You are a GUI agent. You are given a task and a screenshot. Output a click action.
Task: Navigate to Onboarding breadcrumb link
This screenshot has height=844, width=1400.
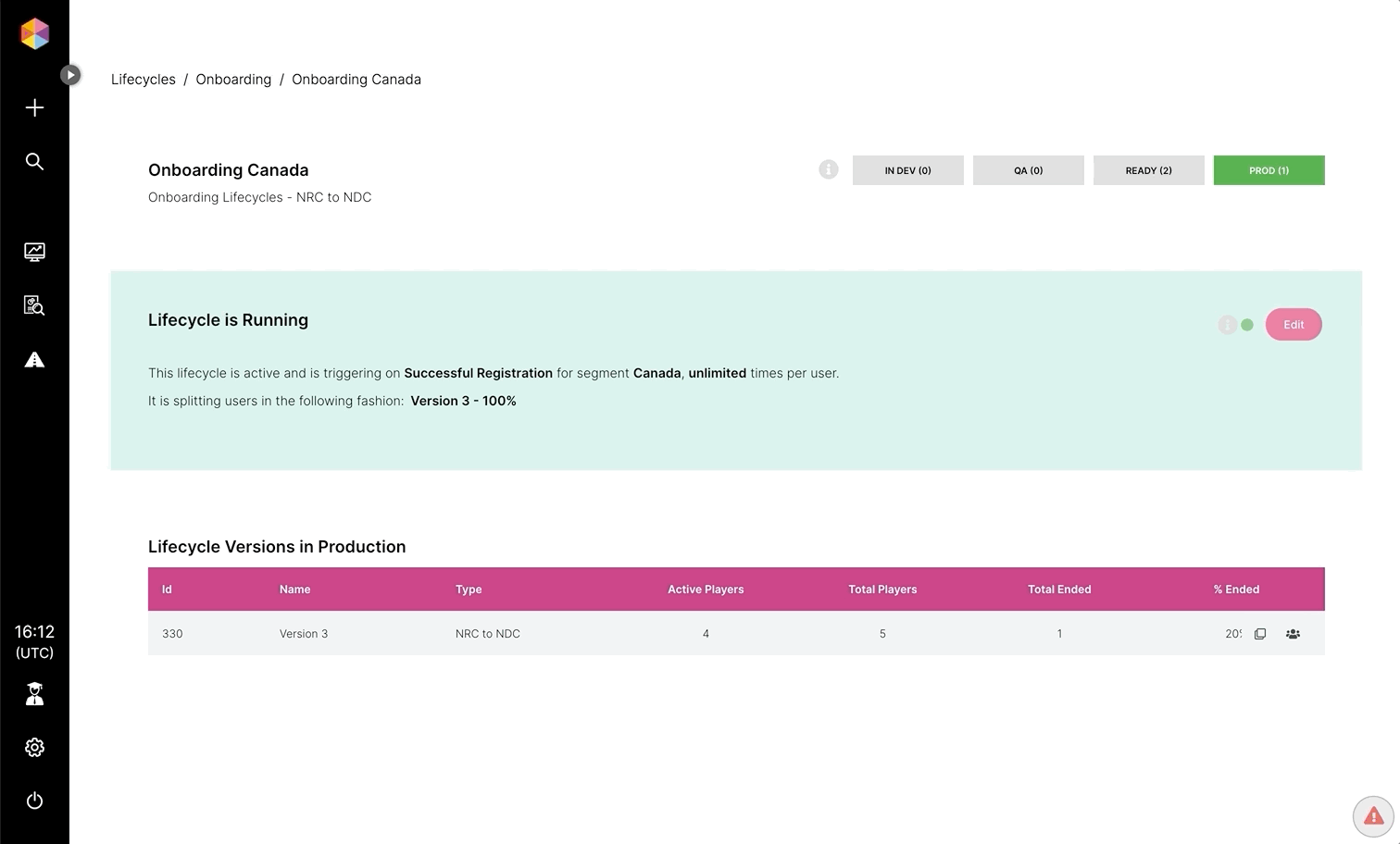pos(233,80)
